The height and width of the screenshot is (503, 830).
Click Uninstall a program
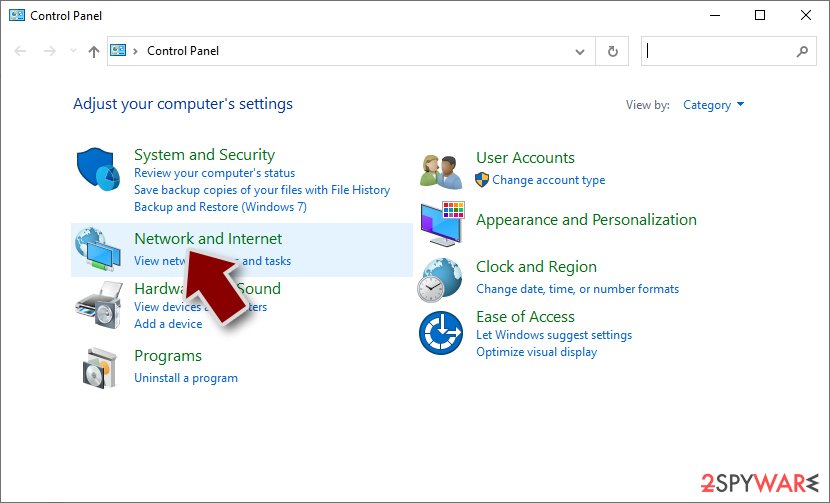[x=186, y=378]
